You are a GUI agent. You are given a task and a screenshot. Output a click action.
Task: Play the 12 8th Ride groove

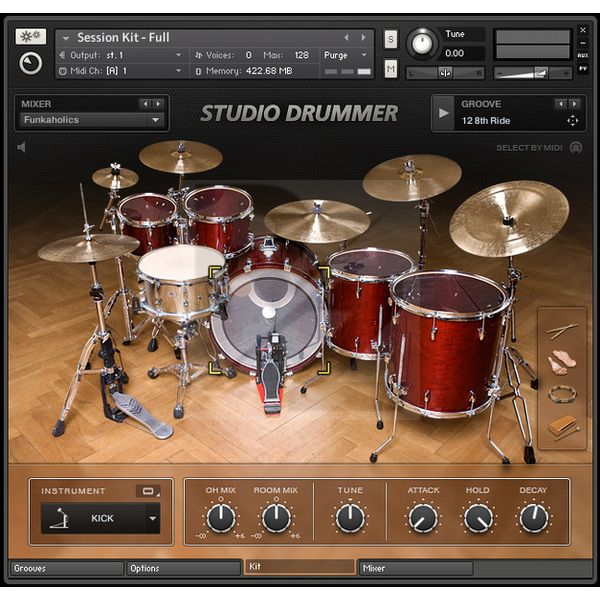pyautogui.click(x=444, y=113)
